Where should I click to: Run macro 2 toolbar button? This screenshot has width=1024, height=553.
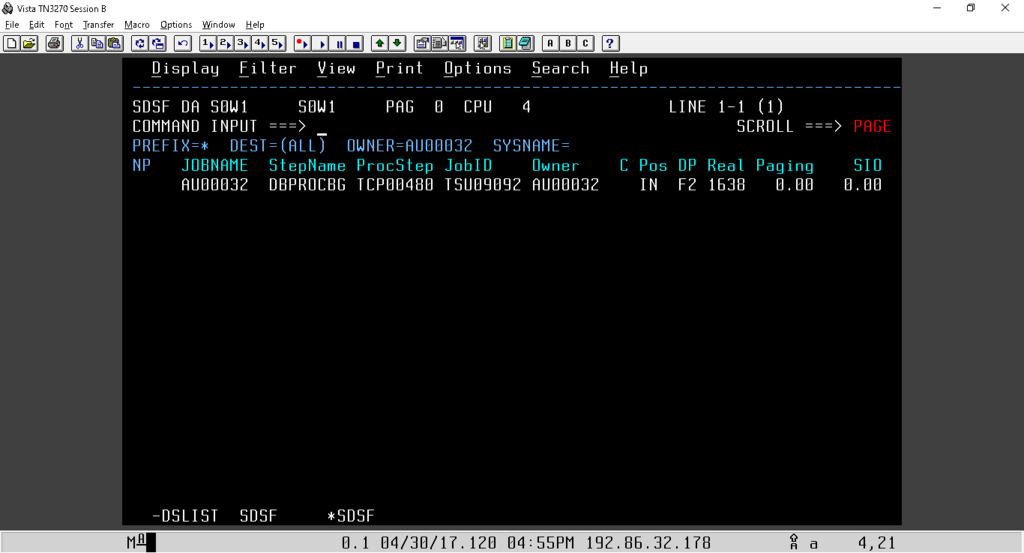click(x=225, y=44)
